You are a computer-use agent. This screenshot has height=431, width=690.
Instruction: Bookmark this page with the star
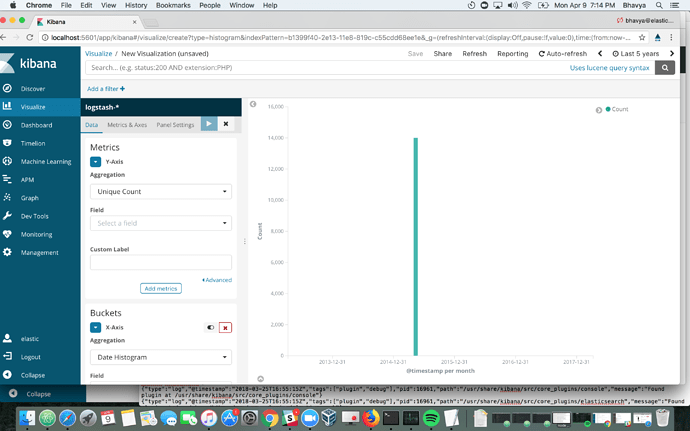point(642,37)
